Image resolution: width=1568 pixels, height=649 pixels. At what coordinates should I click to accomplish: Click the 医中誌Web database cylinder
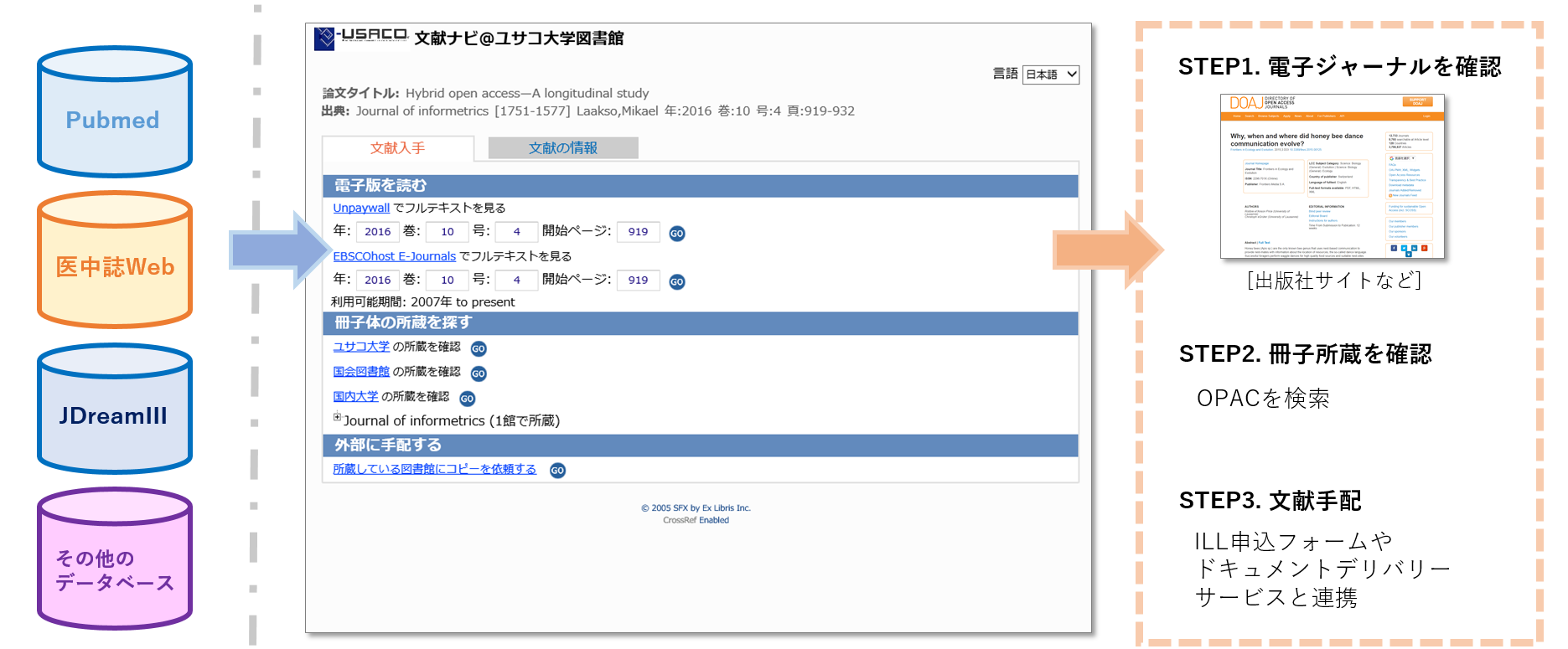pos(115,260)
